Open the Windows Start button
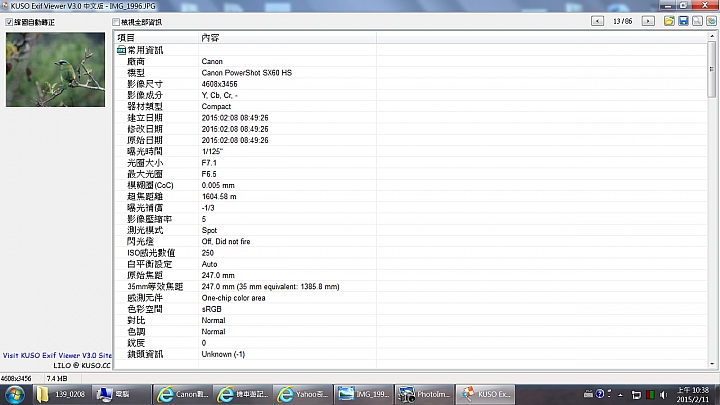Screen dimensions: 720x405 coord(15,394)
